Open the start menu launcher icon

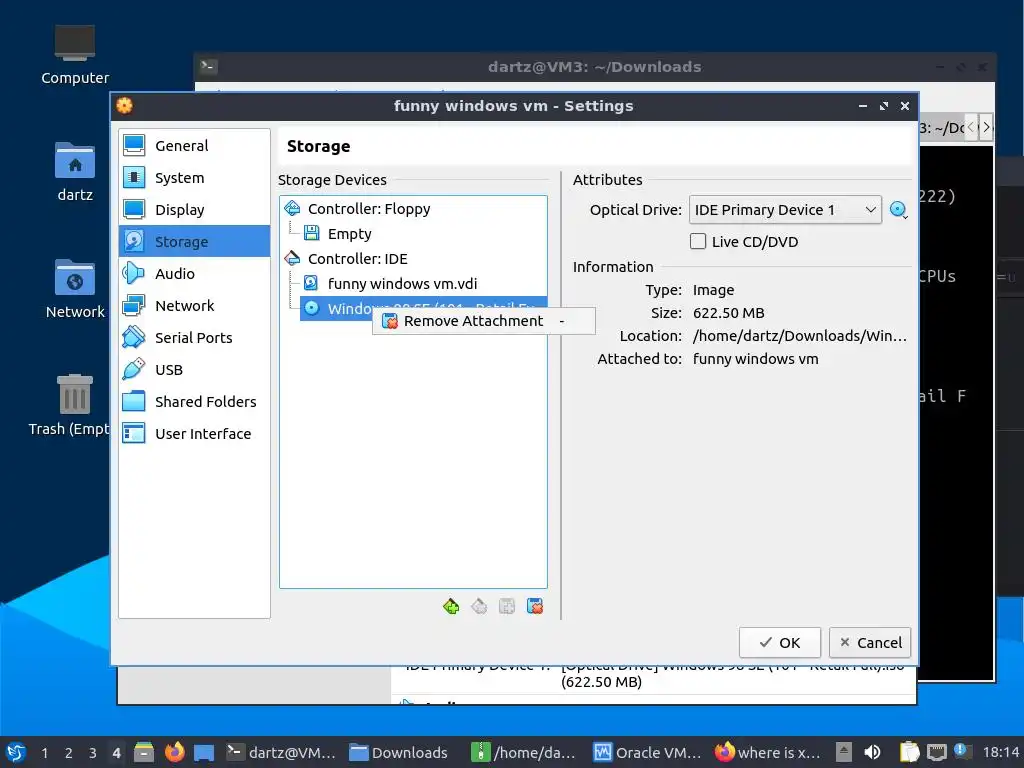(x=16, y=752)
